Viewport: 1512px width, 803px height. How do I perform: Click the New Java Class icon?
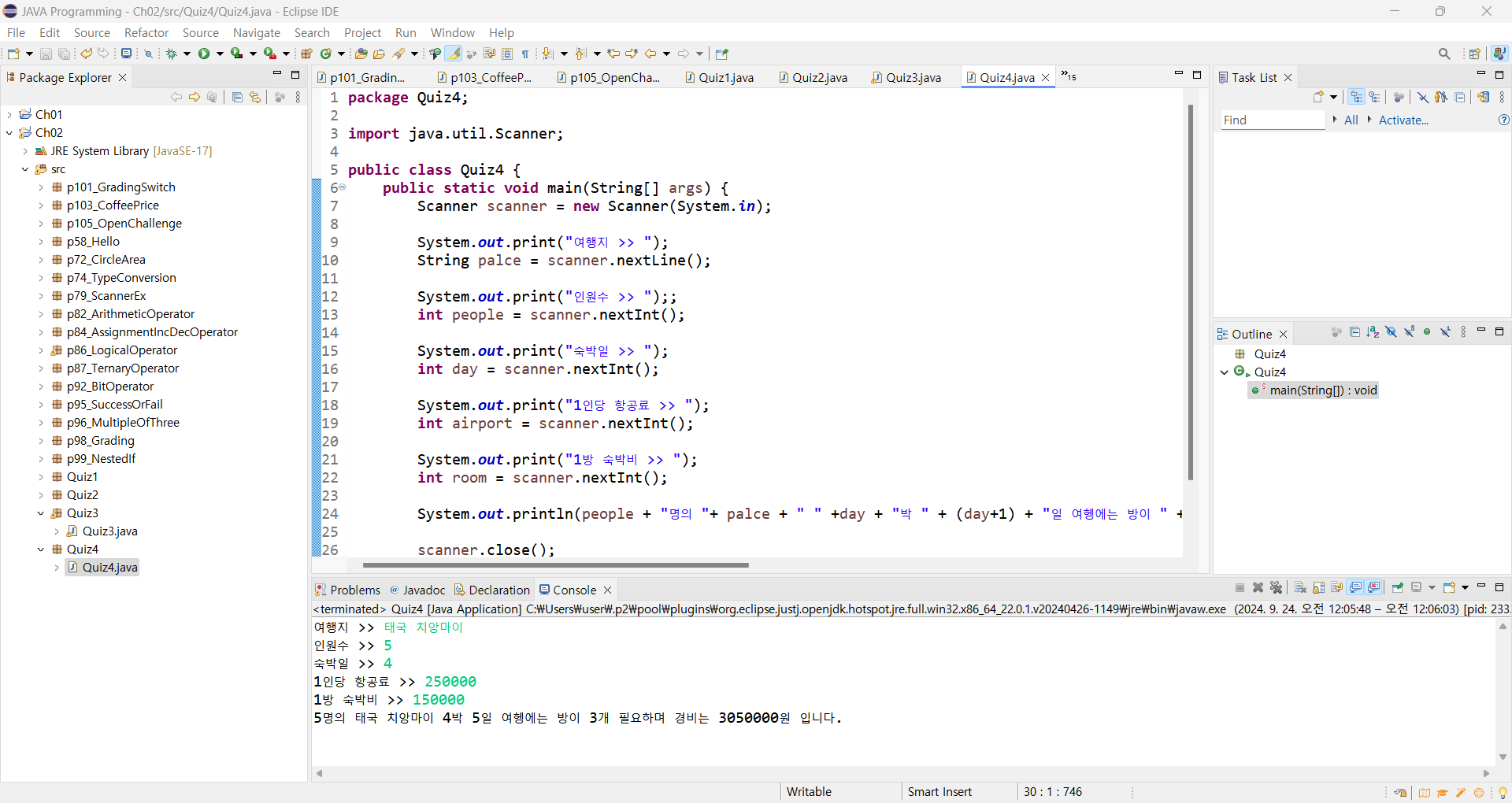325,54
